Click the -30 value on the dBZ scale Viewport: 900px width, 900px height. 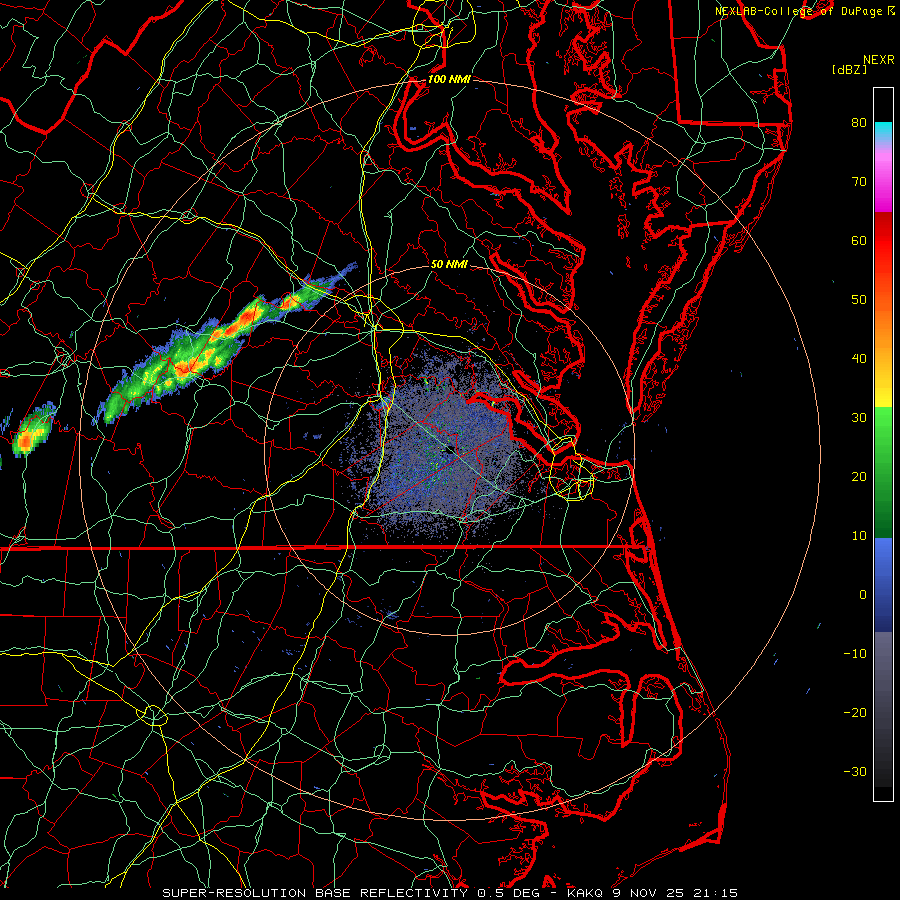tap(855, 772)
